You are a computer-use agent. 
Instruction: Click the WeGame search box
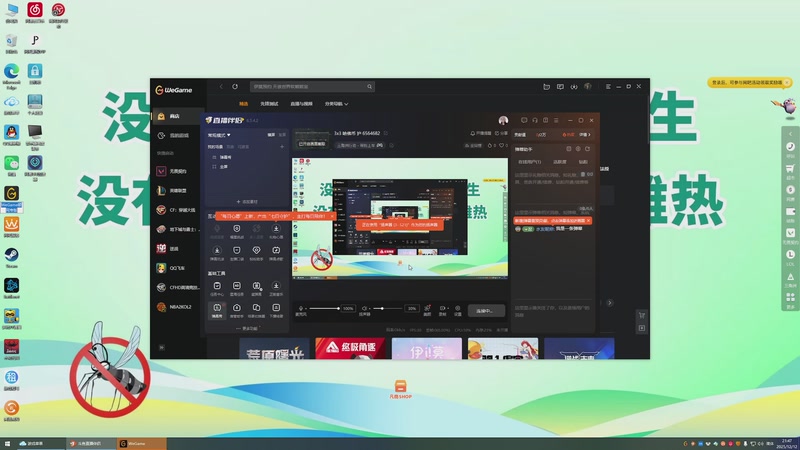pos(312,87)
